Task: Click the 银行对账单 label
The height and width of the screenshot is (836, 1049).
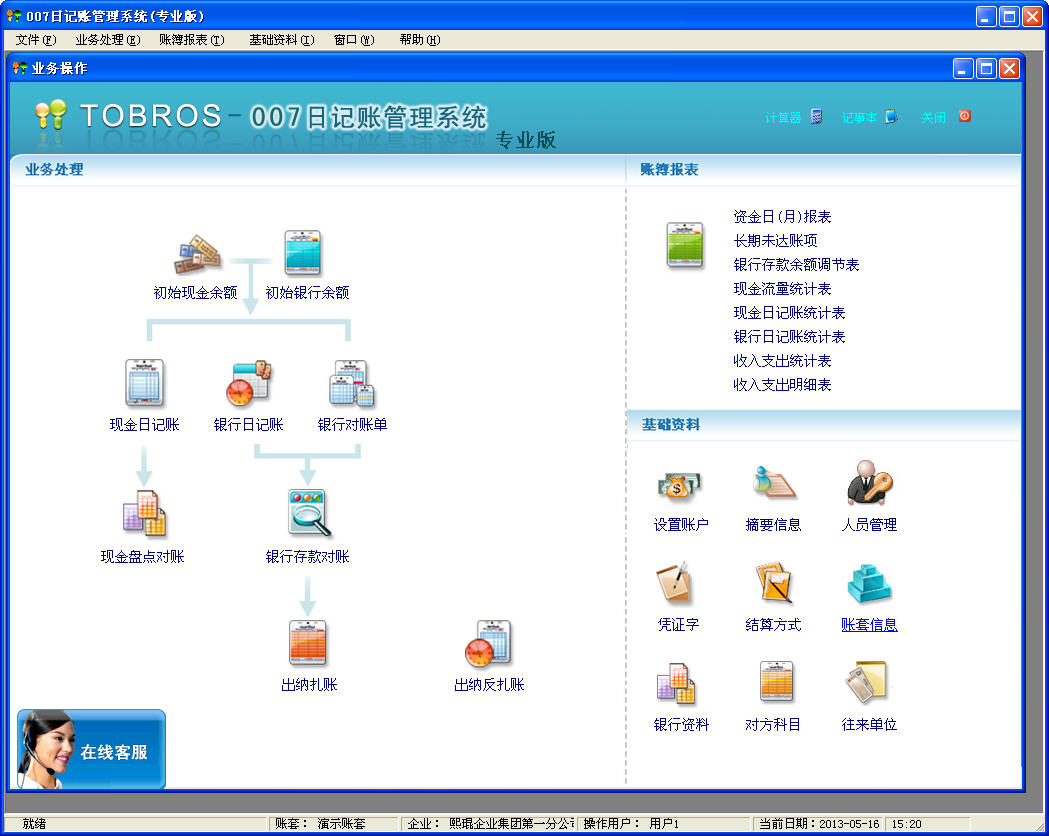Action: 353,425
